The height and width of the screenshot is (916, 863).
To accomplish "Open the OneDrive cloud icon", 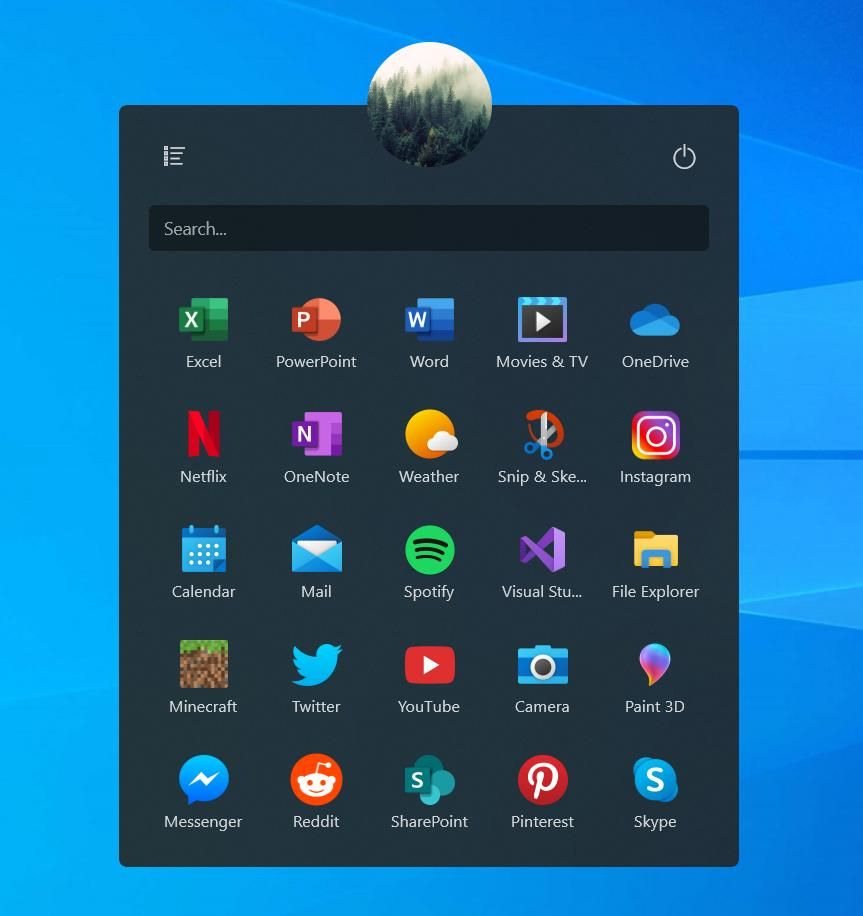I will (655, 320).
